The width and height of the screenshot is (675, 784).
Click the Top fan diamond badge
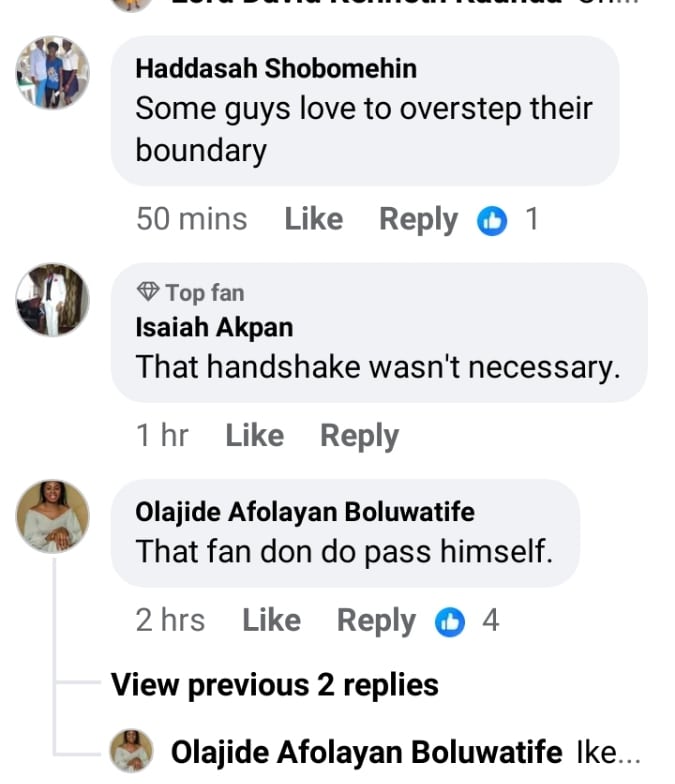click(148, 292)
